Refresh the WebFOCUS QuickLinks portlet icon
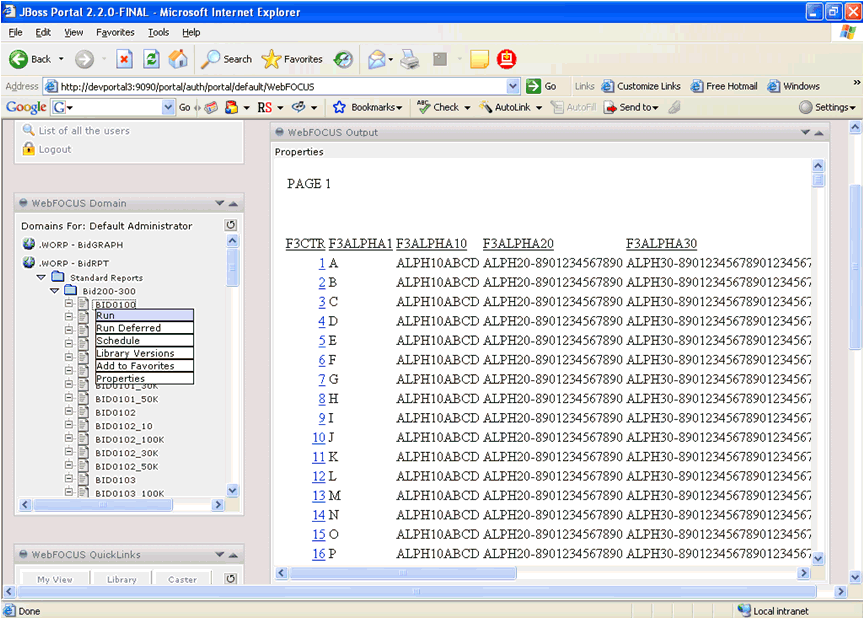The image size is (863, 618). (231, 578)
